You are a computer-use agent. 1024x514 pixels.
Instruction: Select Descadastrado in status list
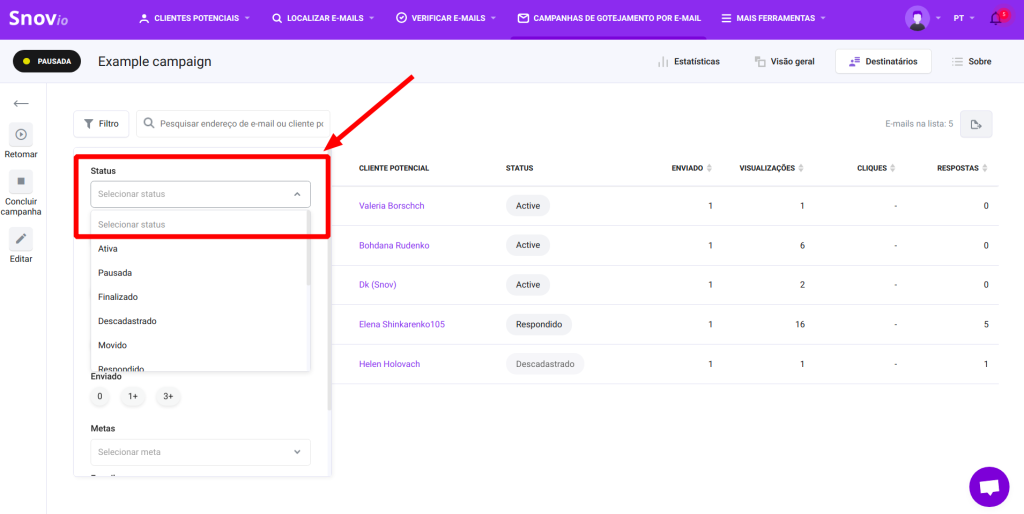click(199, 321)
